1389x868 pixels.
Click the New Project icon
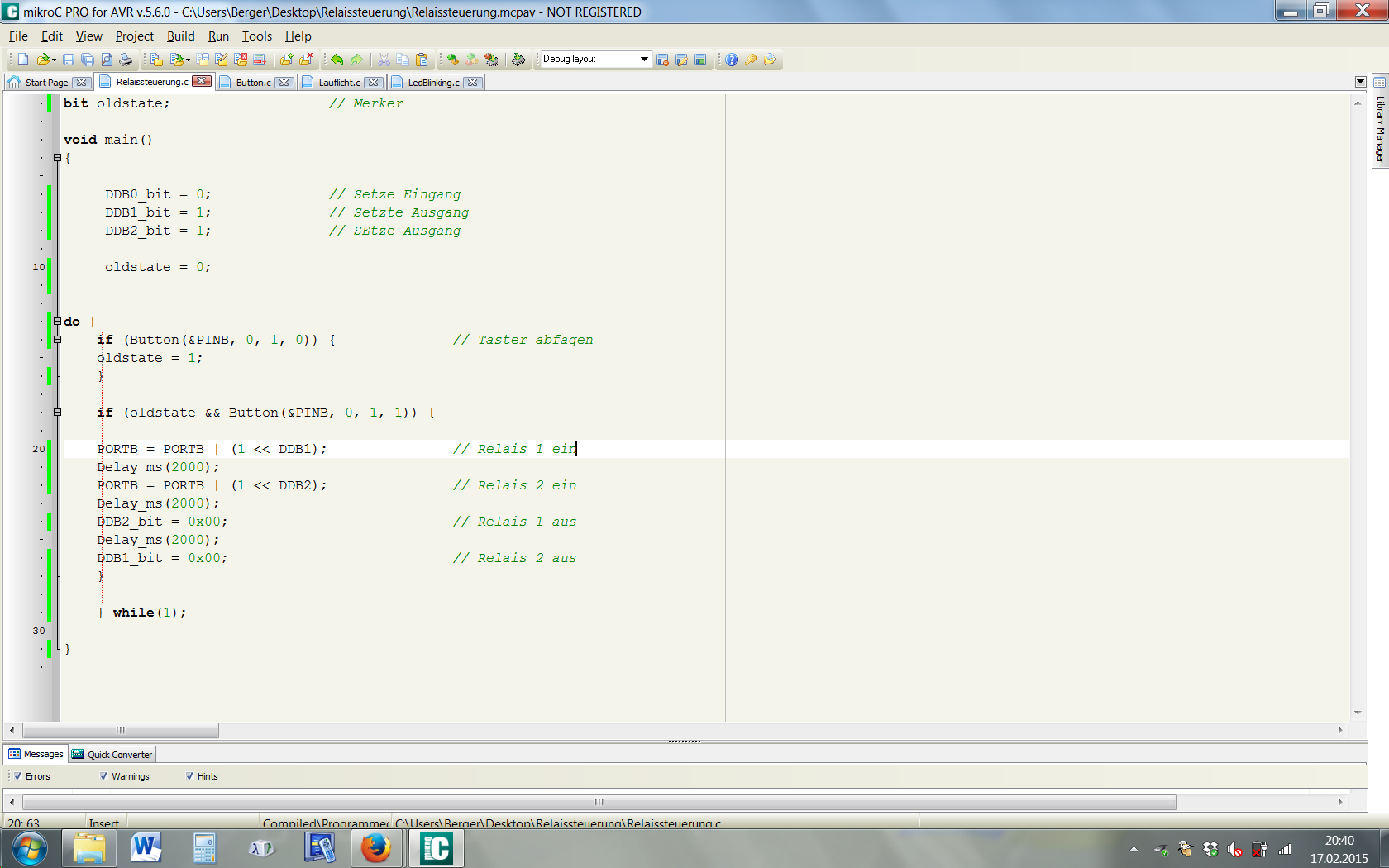click(156, 60)
